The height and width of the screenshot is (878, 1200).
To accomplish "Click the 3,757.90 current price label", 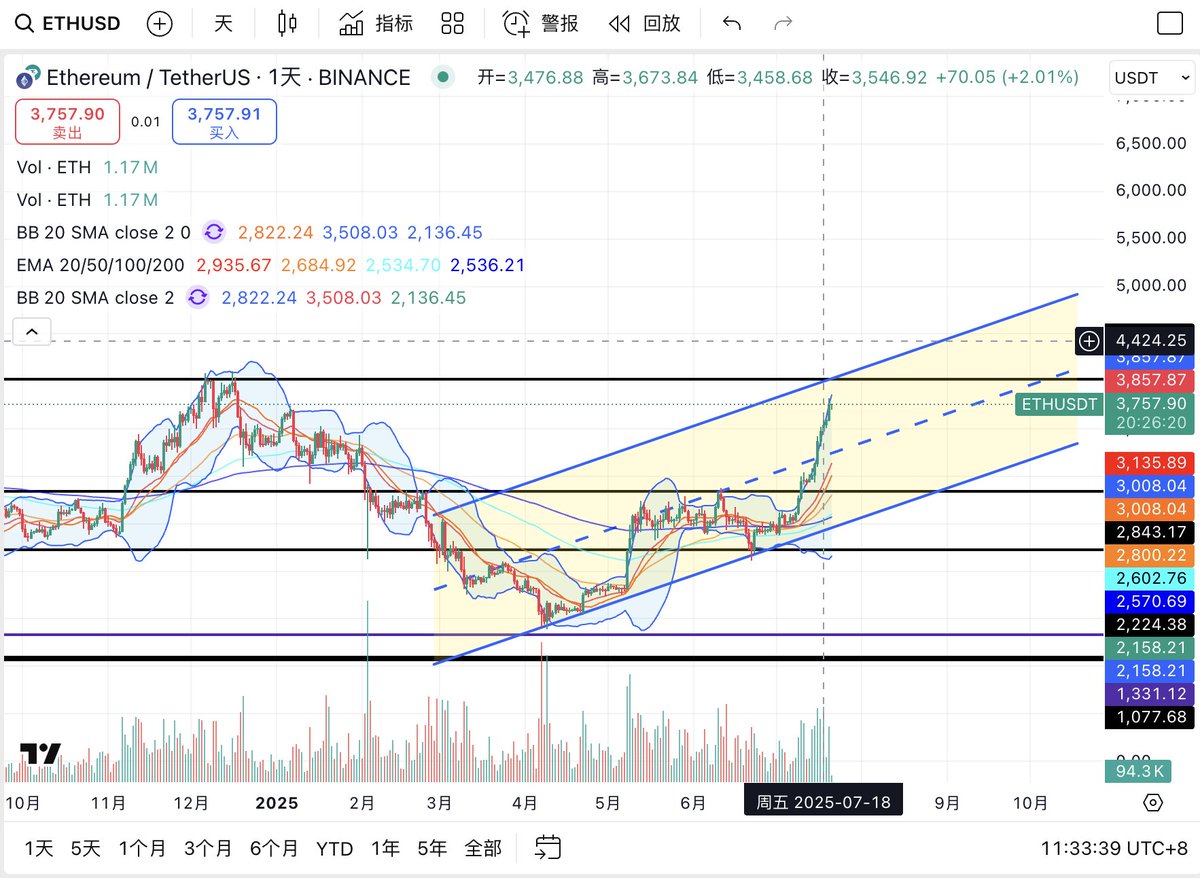I will click(x=1150, y=403).
